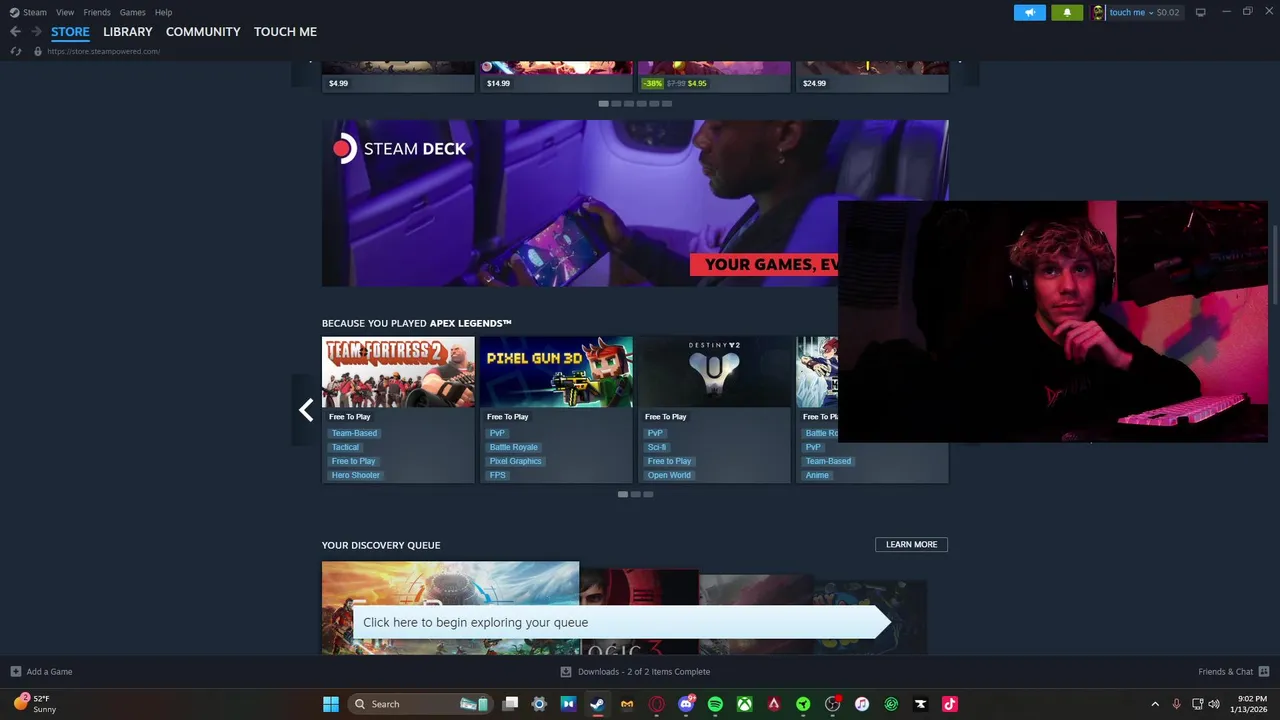The width and height of the screenshot is (1280, 720).
Task: Open the $14.99 game card
Action: [556, 76]
